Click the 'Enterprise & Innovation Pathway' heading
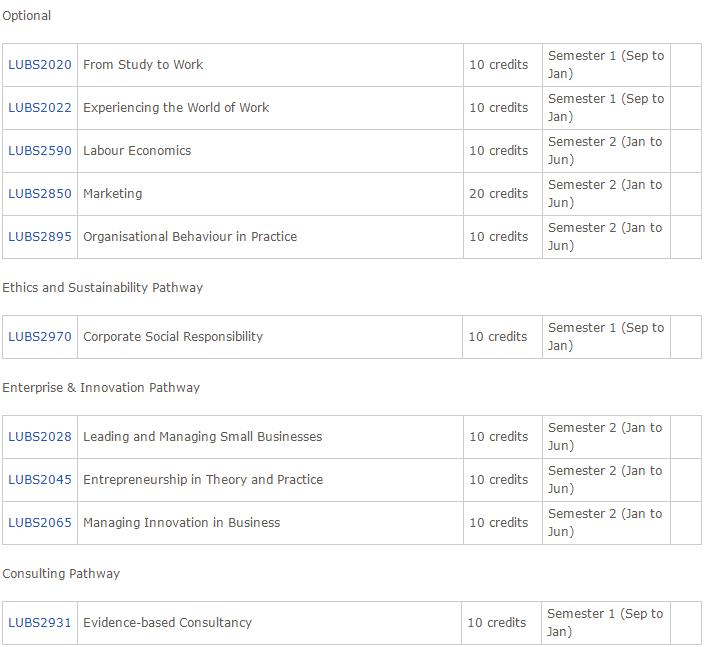This screenshot has height=647, width=704. 101,388
